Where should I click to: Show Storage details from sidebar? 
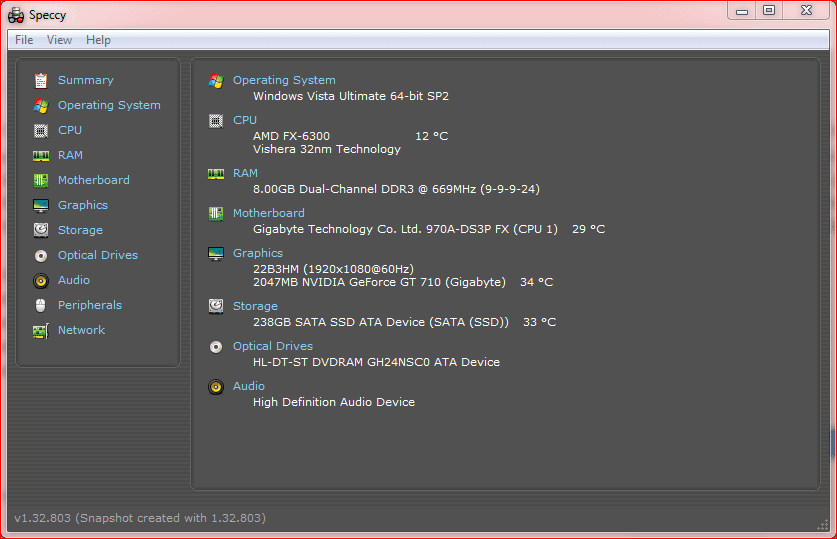pos(80,230)
